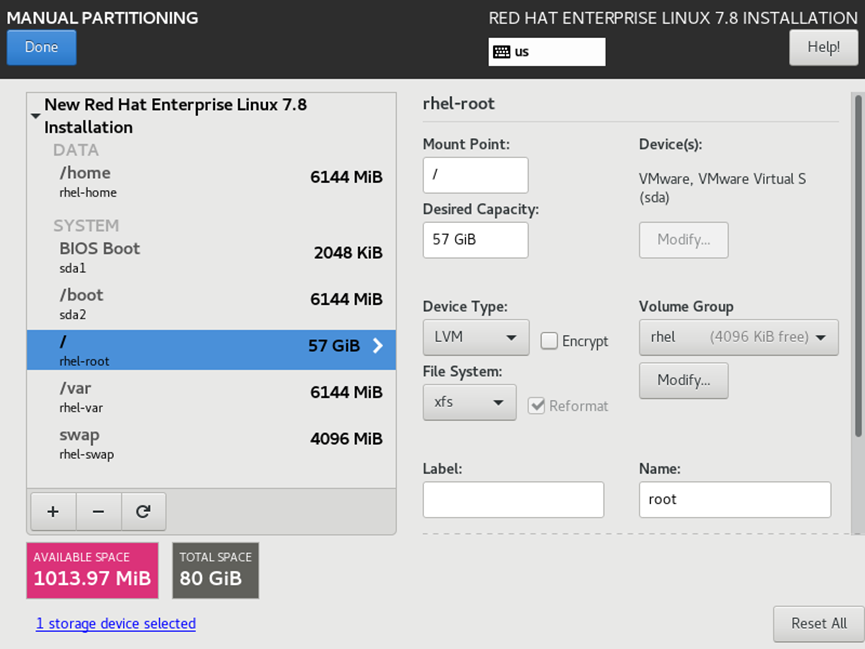Click the Help! button

(823, 47)
